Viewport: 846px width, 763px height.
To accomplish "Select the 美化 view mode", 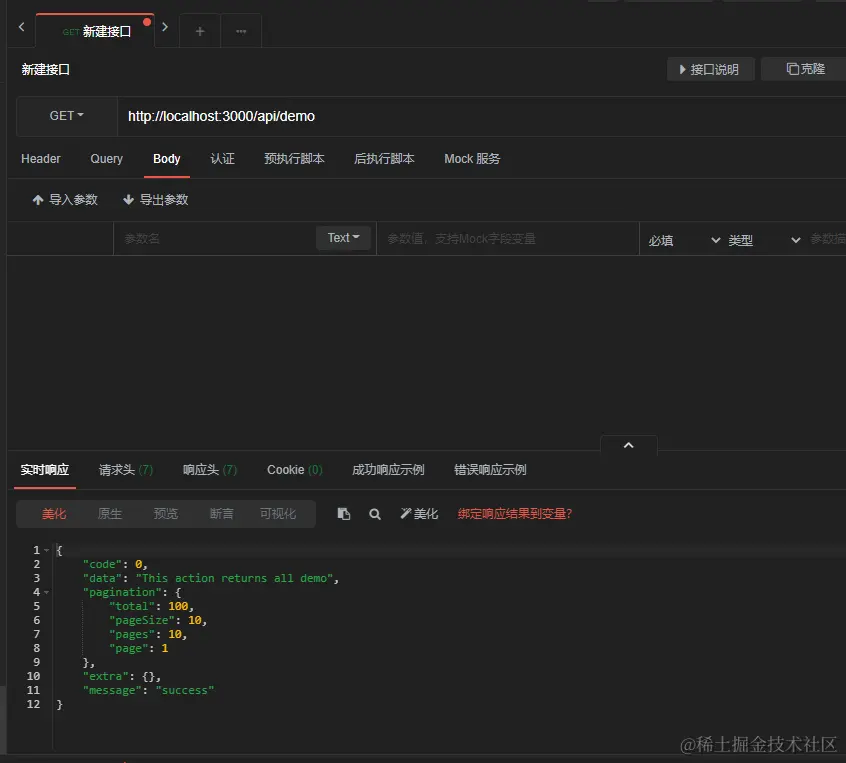I will tap(54, 514).
